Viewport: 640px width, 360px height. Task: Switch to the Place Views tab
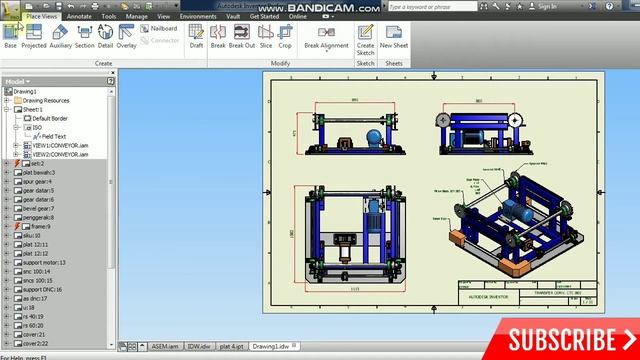pos(42,16)
